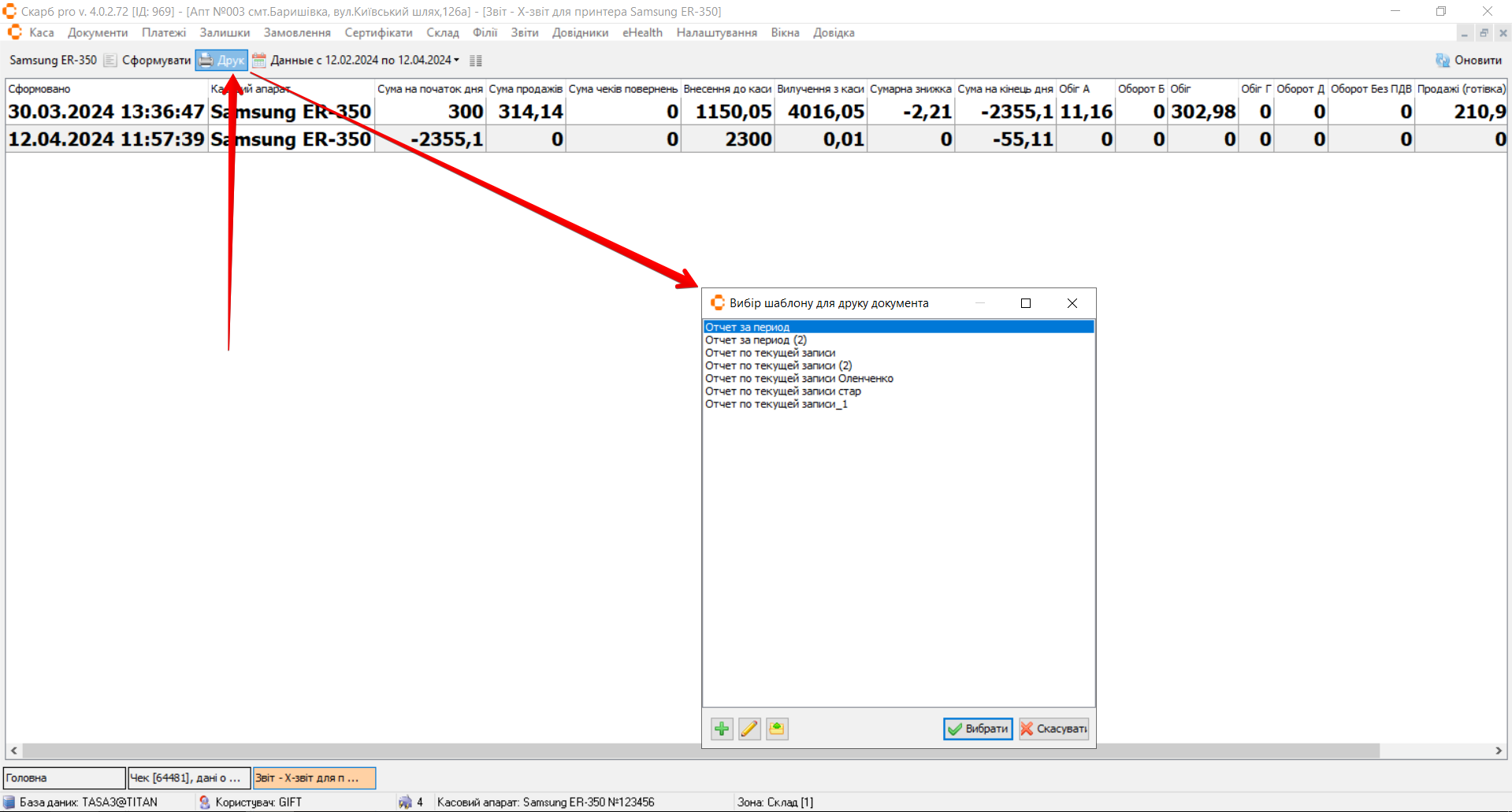
Task: Click the Оновити refresh button
Action: pos(1469,61)
